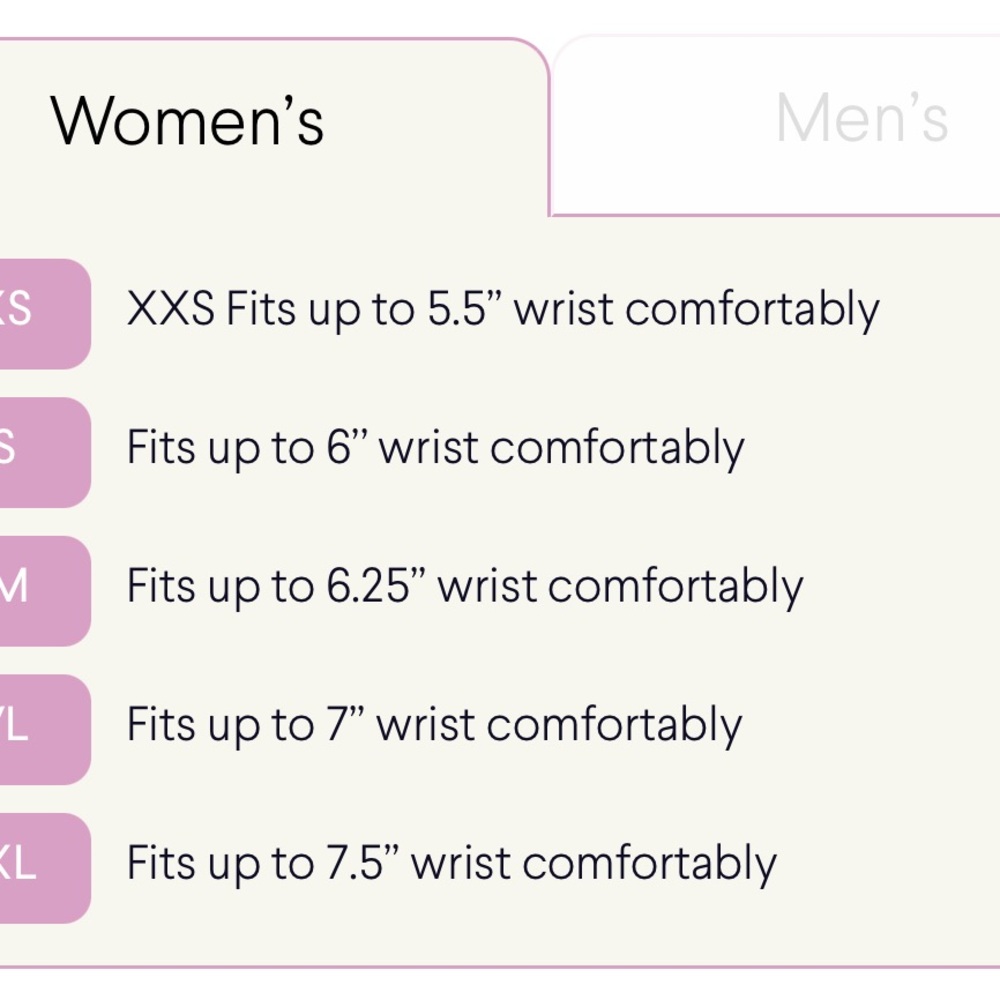Select the Women's tab
This screenshot has width=1000, height=1000.
coord(188,120)
